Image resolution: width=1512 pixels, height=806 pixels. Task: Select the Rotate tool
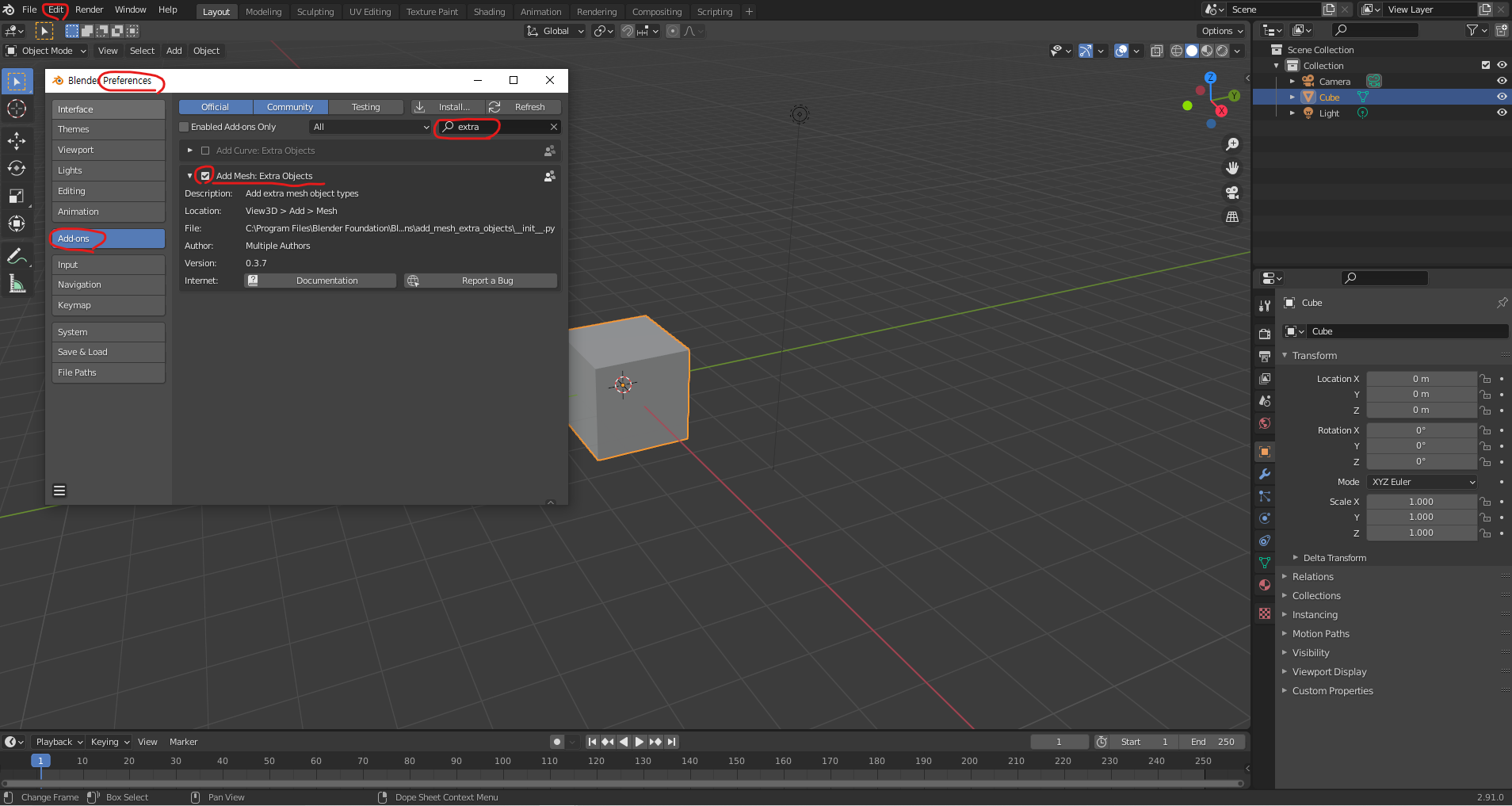pyautogui.click(x=17, y=167)
